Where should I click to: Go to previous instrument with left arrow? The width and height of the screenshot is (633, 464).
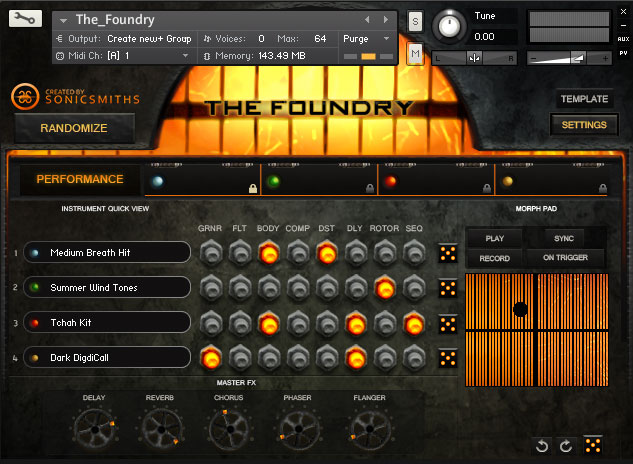pyautogui.click(x=367, y=19)
